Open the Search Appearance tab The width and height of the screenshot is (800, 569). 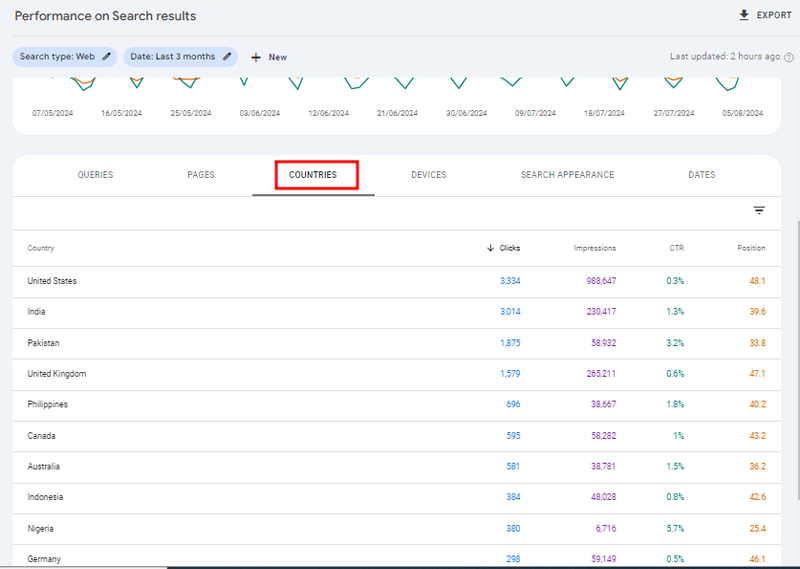pyautogui.click(x=567, y=175)
